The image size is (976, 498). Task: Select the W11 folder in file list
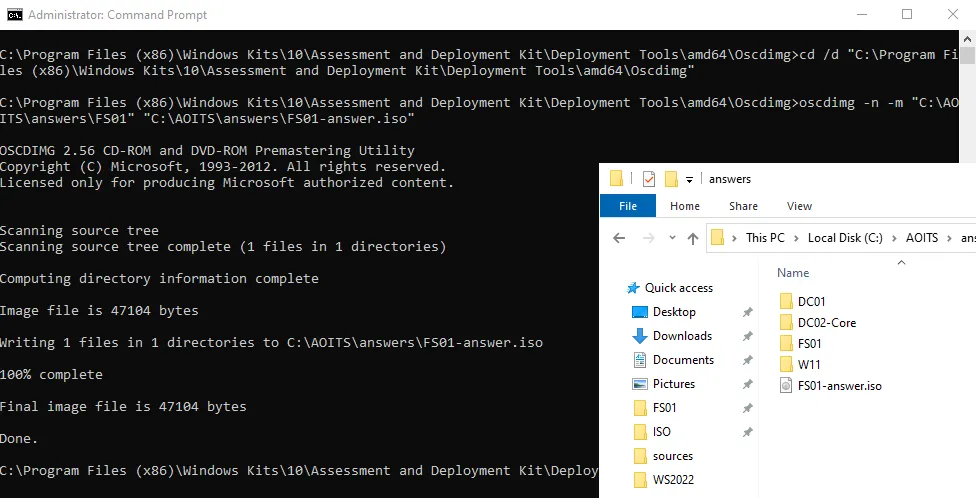coord(809,365)
